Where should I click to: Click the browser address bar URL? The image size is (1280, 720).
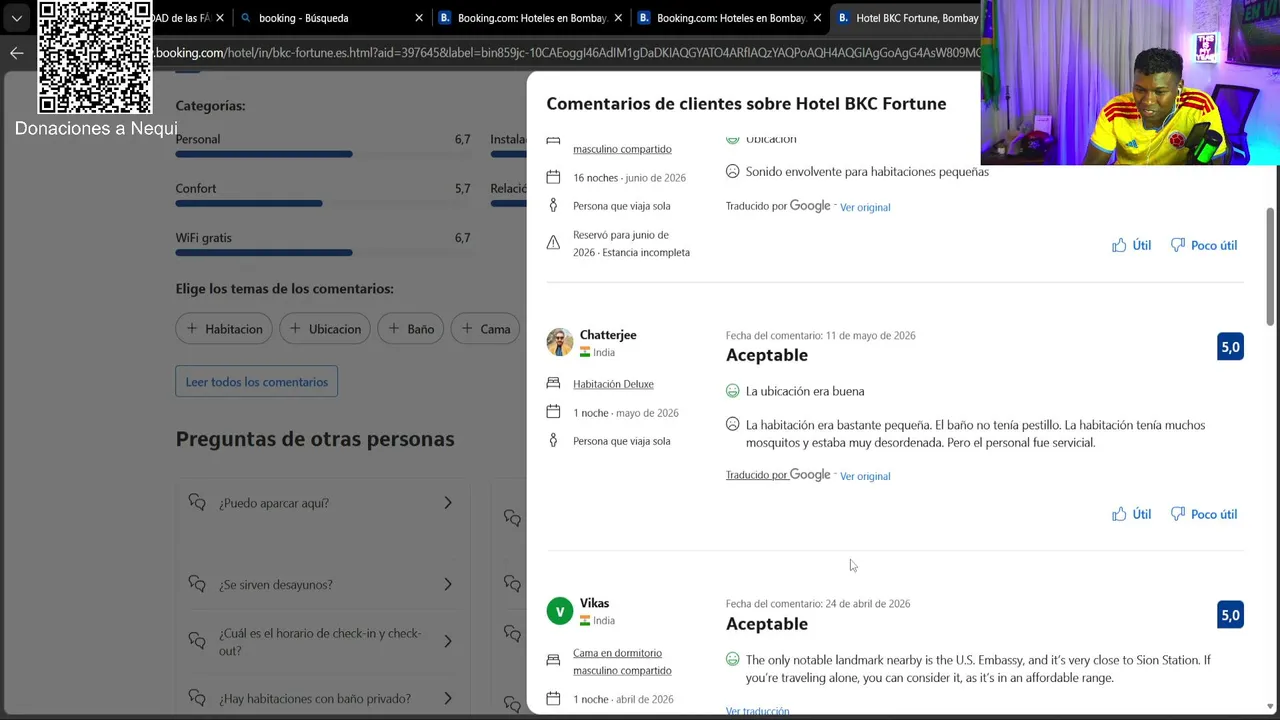(567, 53)
